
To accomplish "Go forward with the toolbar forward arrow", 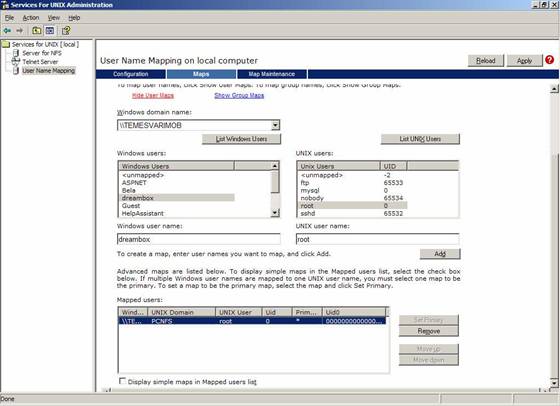I will 19,31.
